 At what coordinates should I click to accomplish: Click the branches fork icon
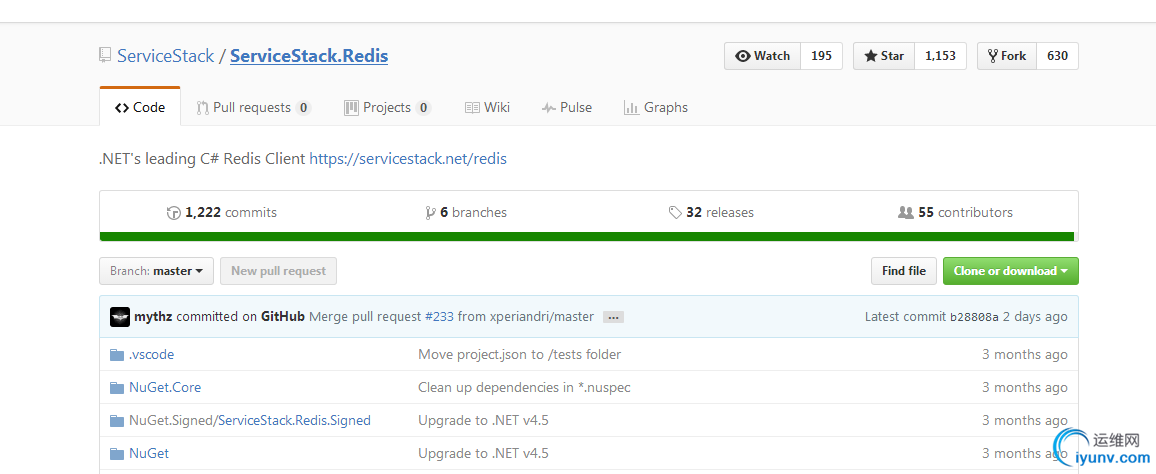pyautogui.click(x=430, y=213)
